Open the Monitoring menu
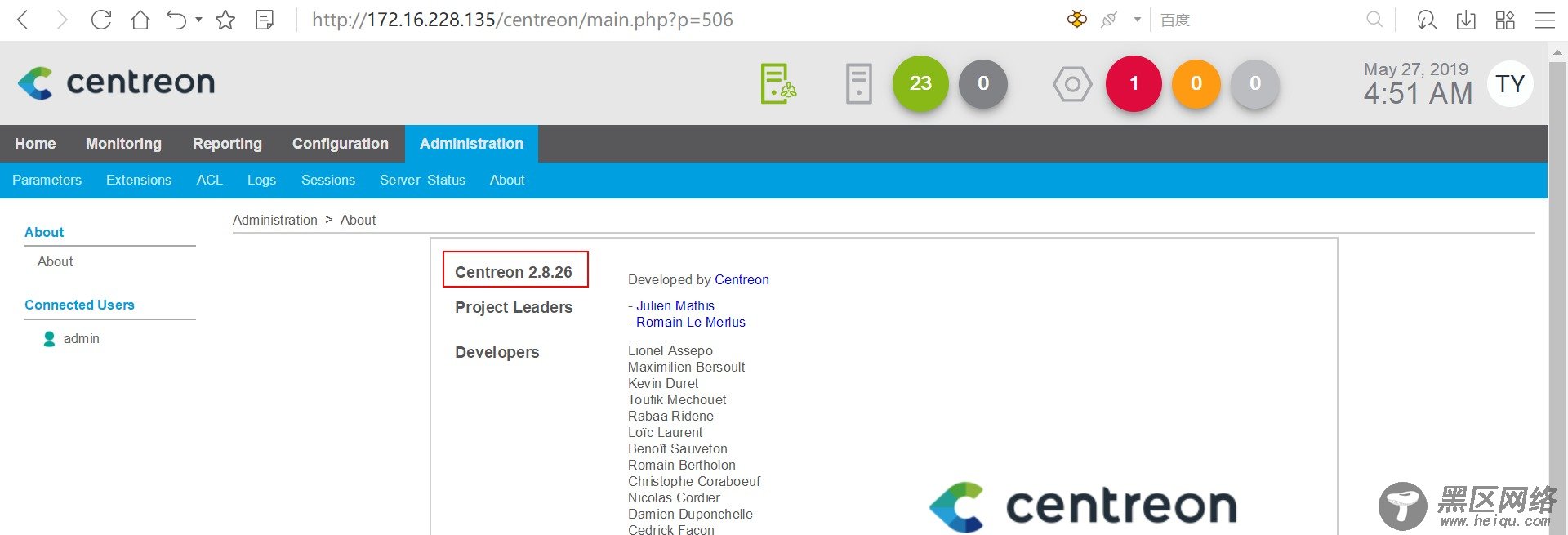 click(x=123, y=144)
